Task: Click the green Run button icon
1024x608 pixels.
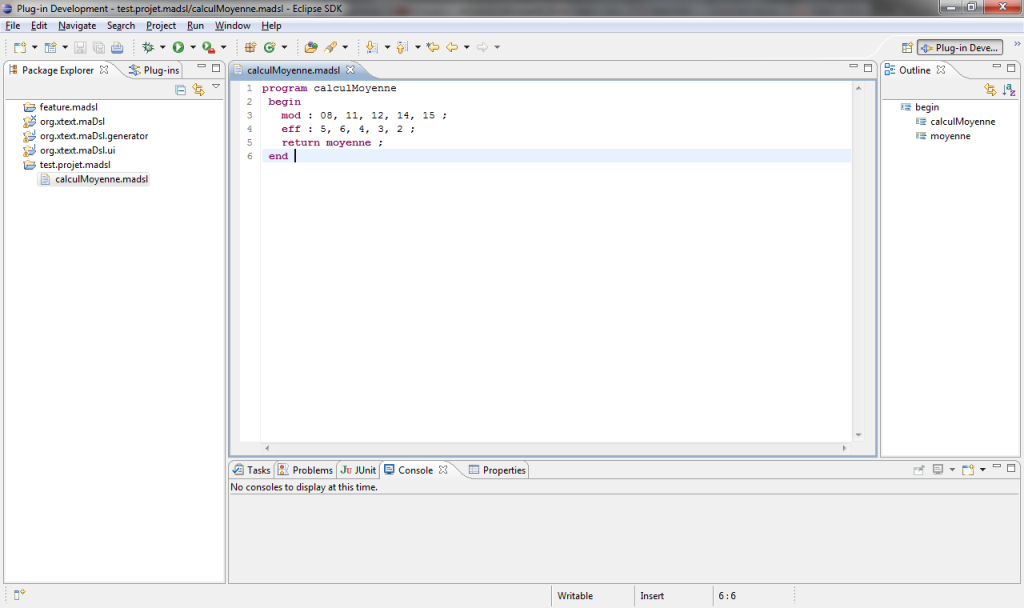Action: point(178,47)
